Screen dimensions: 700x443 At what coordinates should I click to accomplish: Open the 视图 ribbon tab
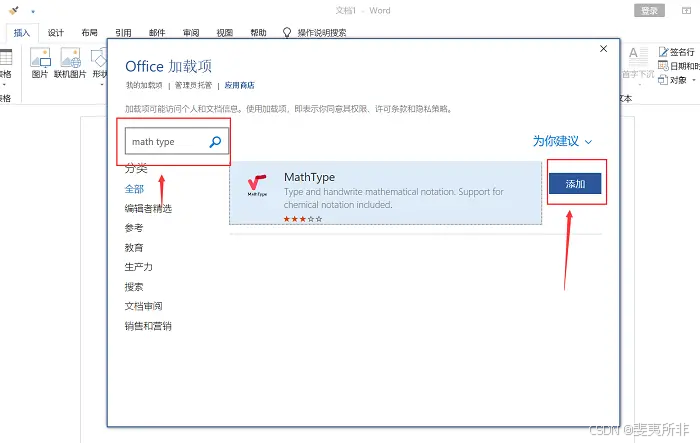coord(225,33)
